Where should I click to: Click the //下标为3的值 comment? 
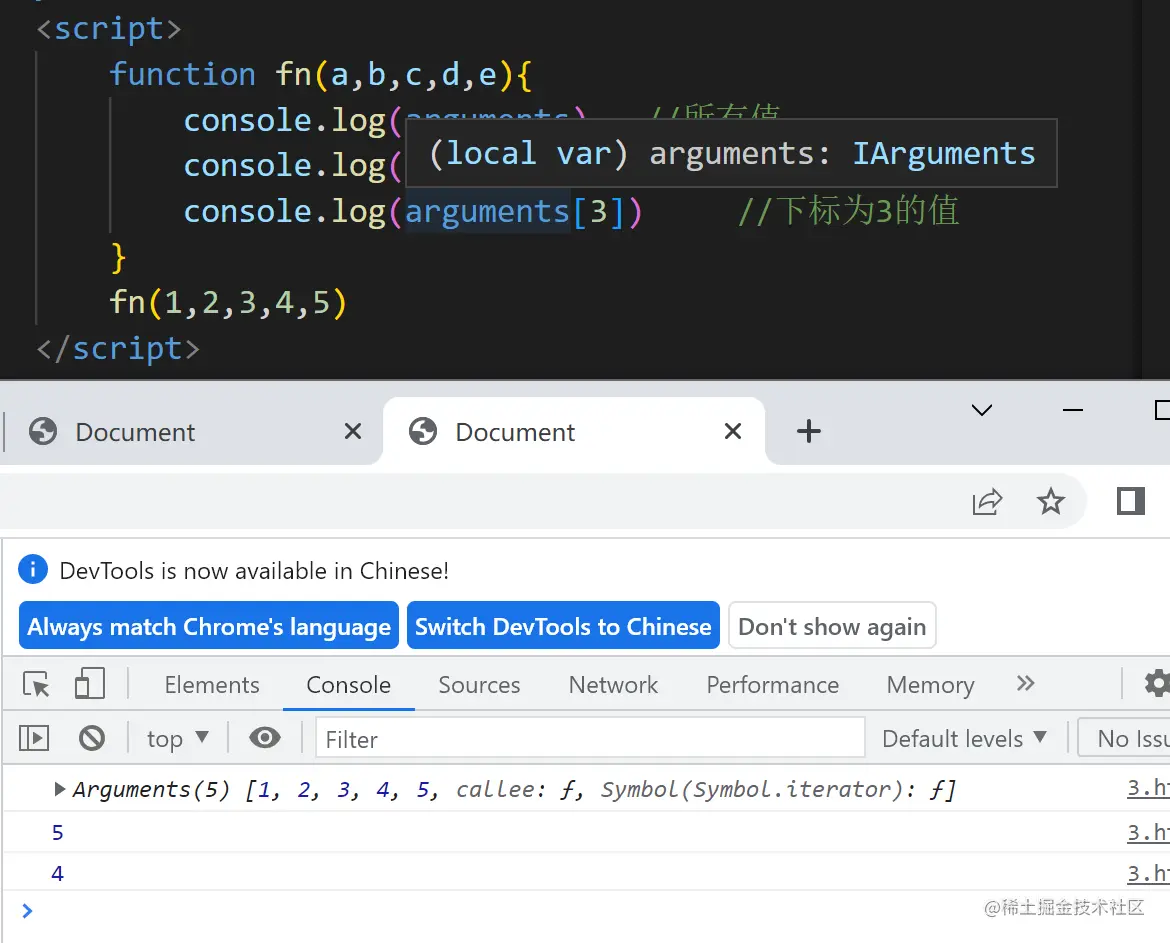[x=848, y=211]
